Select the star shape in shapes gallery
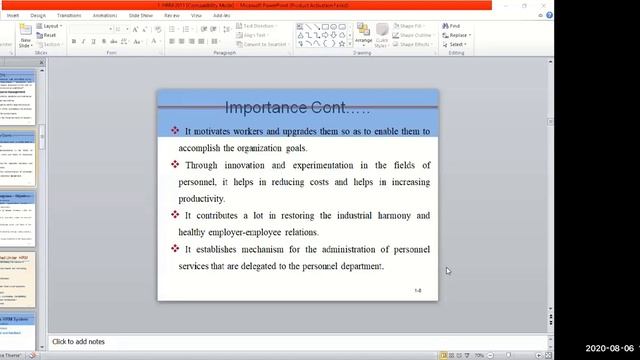 click(342, 43)
